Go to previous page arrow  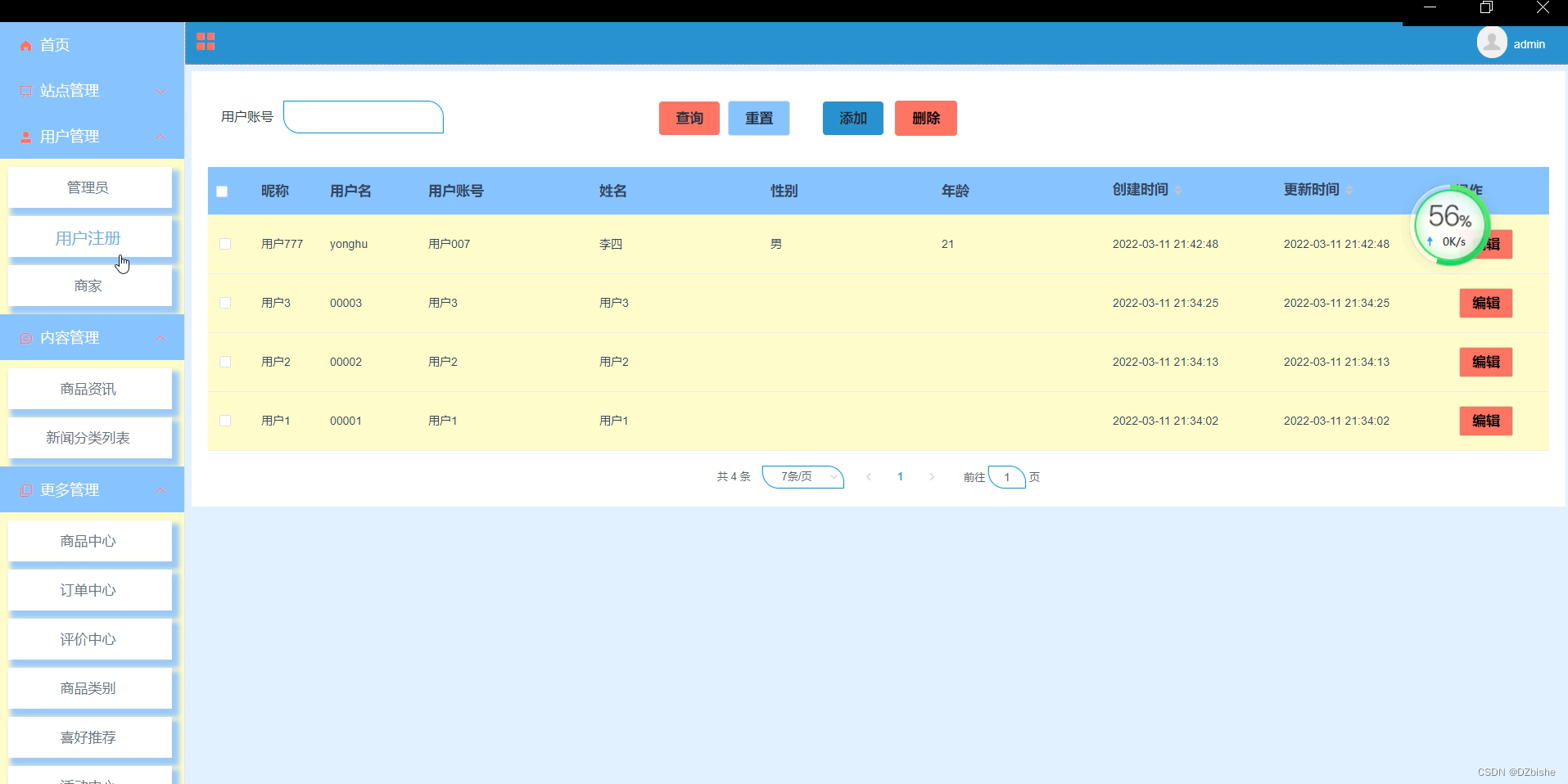click(869, 476)
